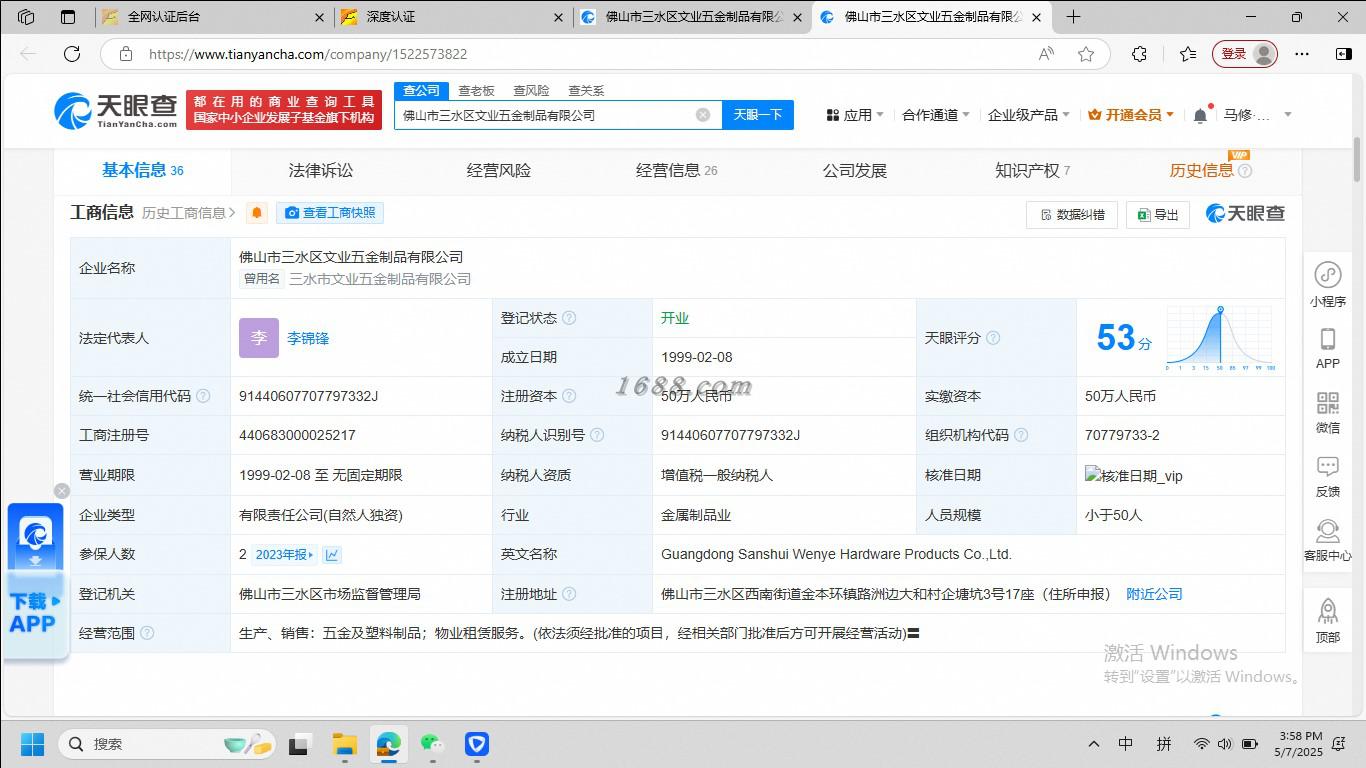Switch to 经营风险 tab

[499, 171]
